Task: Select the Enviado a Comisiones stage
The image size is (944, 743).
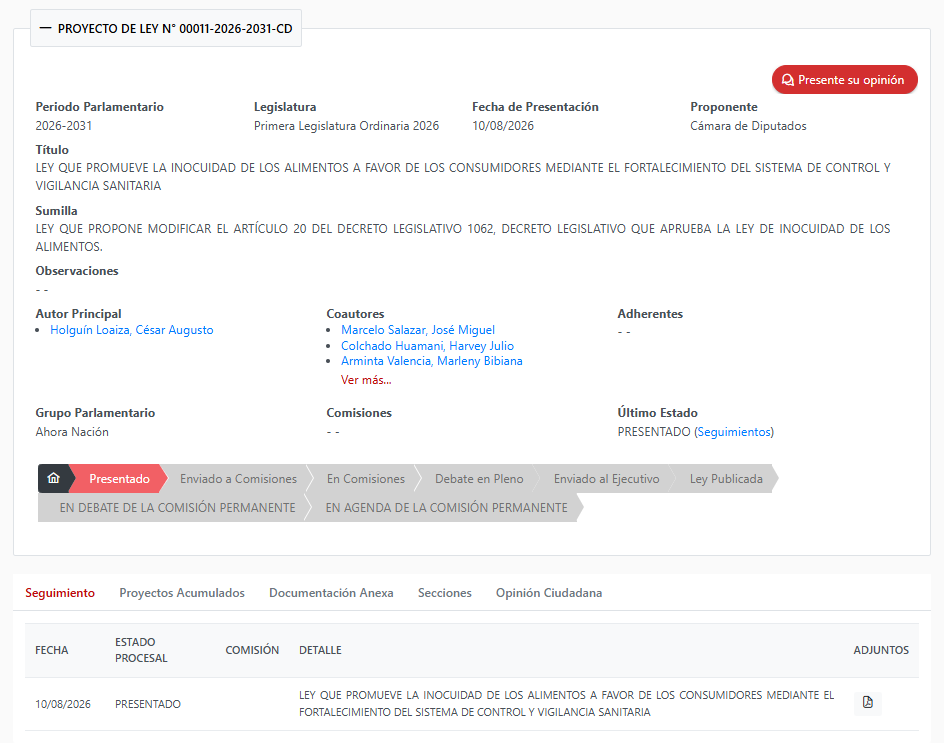Action: 238,479
